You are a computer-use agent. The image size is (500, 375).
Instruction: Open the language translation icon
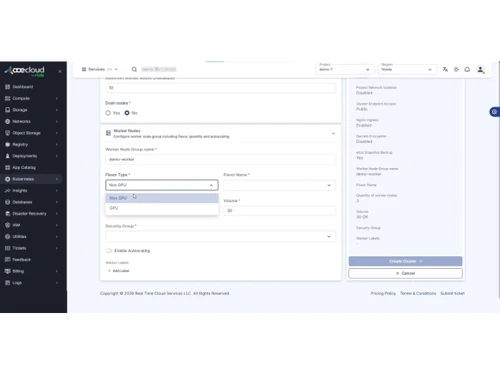point(445,69)
